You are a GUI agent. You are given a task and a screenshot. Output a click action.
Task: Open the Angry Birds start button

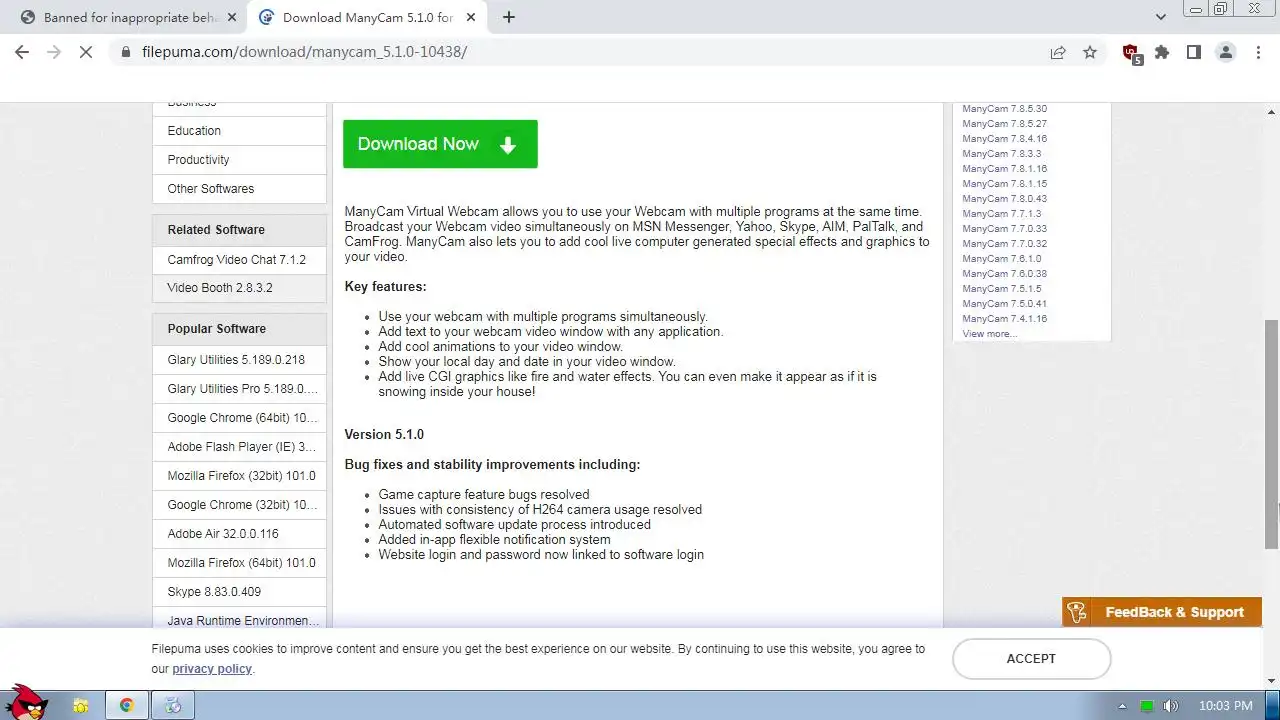[27, 702]
